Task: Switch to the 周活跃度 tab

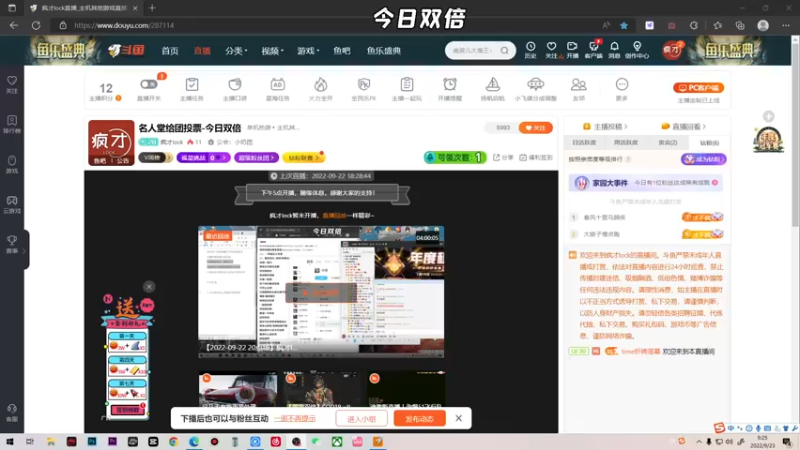Action: point(626,143)
